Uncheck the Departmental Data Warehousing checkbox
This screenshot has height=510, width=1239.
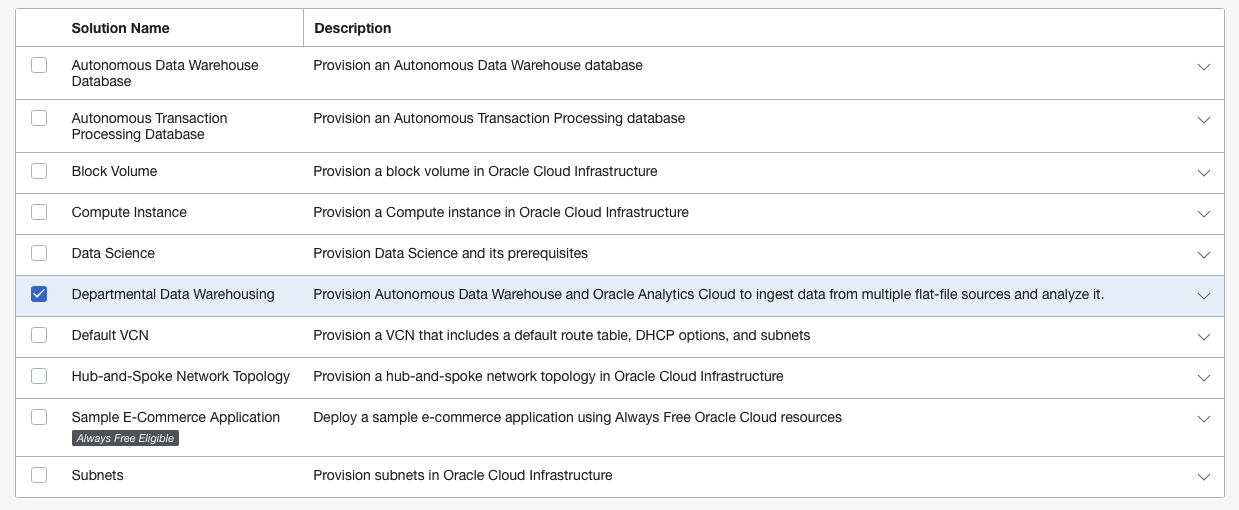[x=39, y=294]
